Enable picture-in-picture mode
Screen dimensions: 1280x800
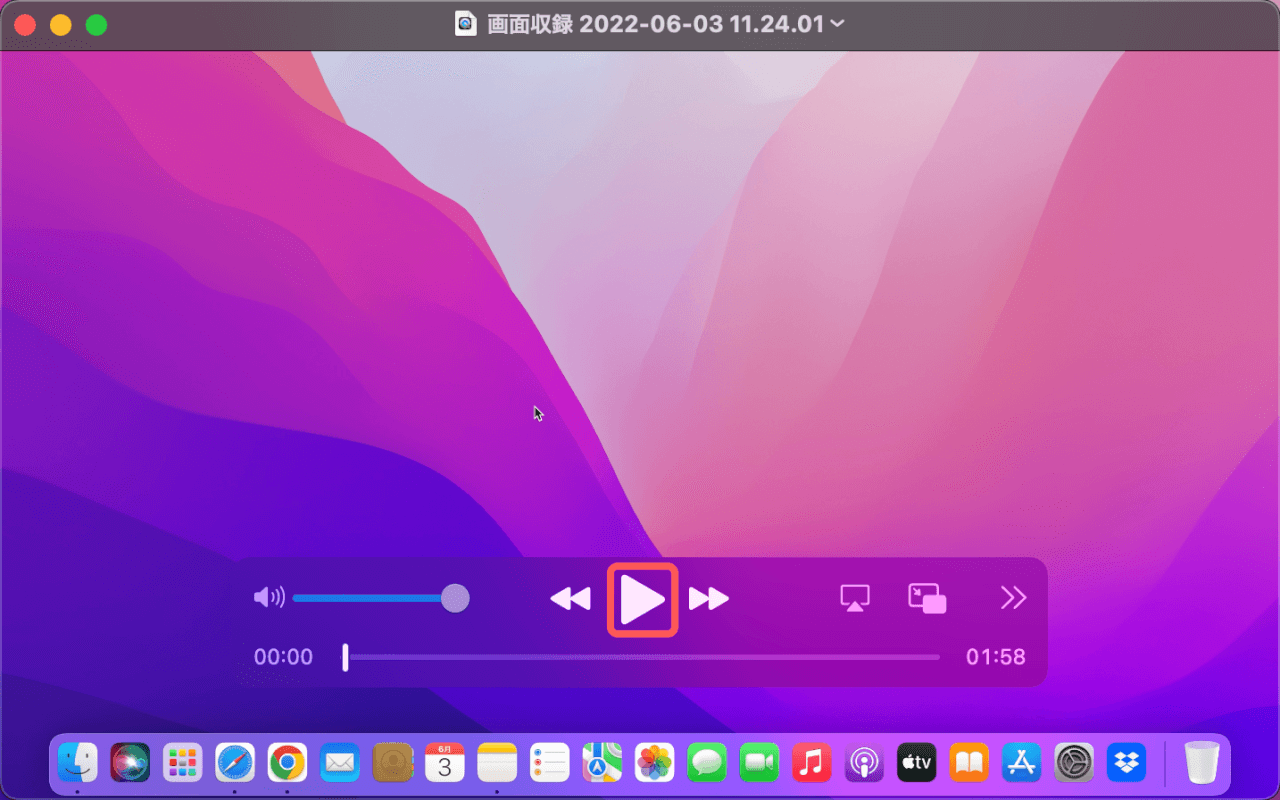pyautogui.click(x=927, y=598)
